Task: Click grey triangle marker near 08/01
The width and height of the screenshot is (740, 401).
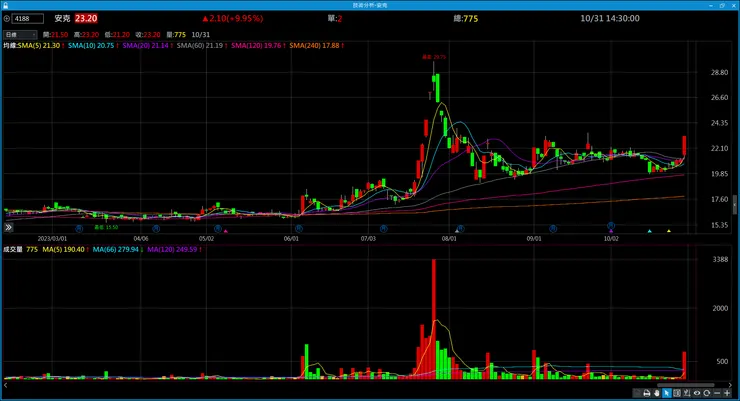Action: coord(456,231)
